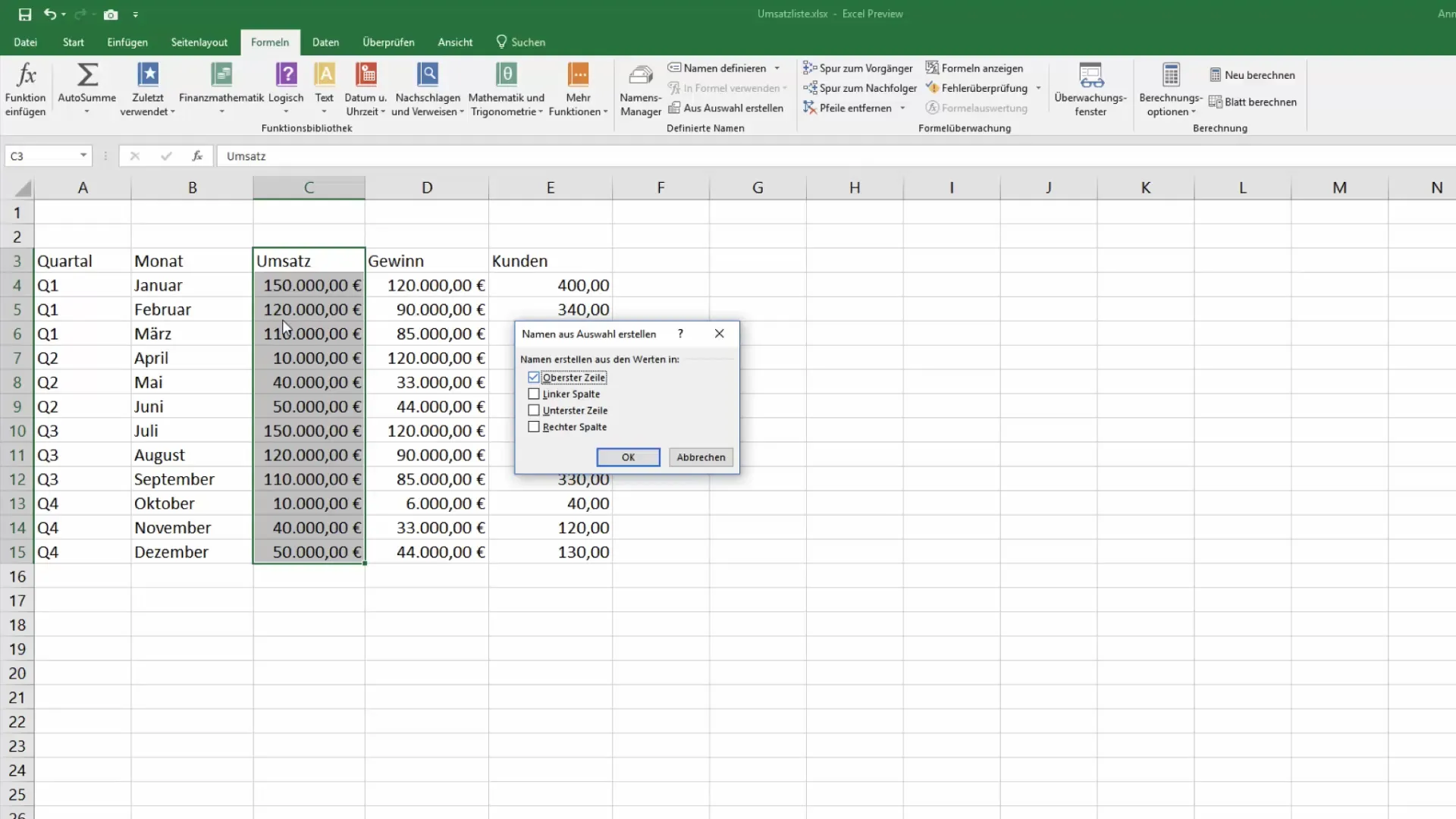This screenshot has height=819, width=1456.
Task: Click cell Gewinn in D3
Action: 427,261
